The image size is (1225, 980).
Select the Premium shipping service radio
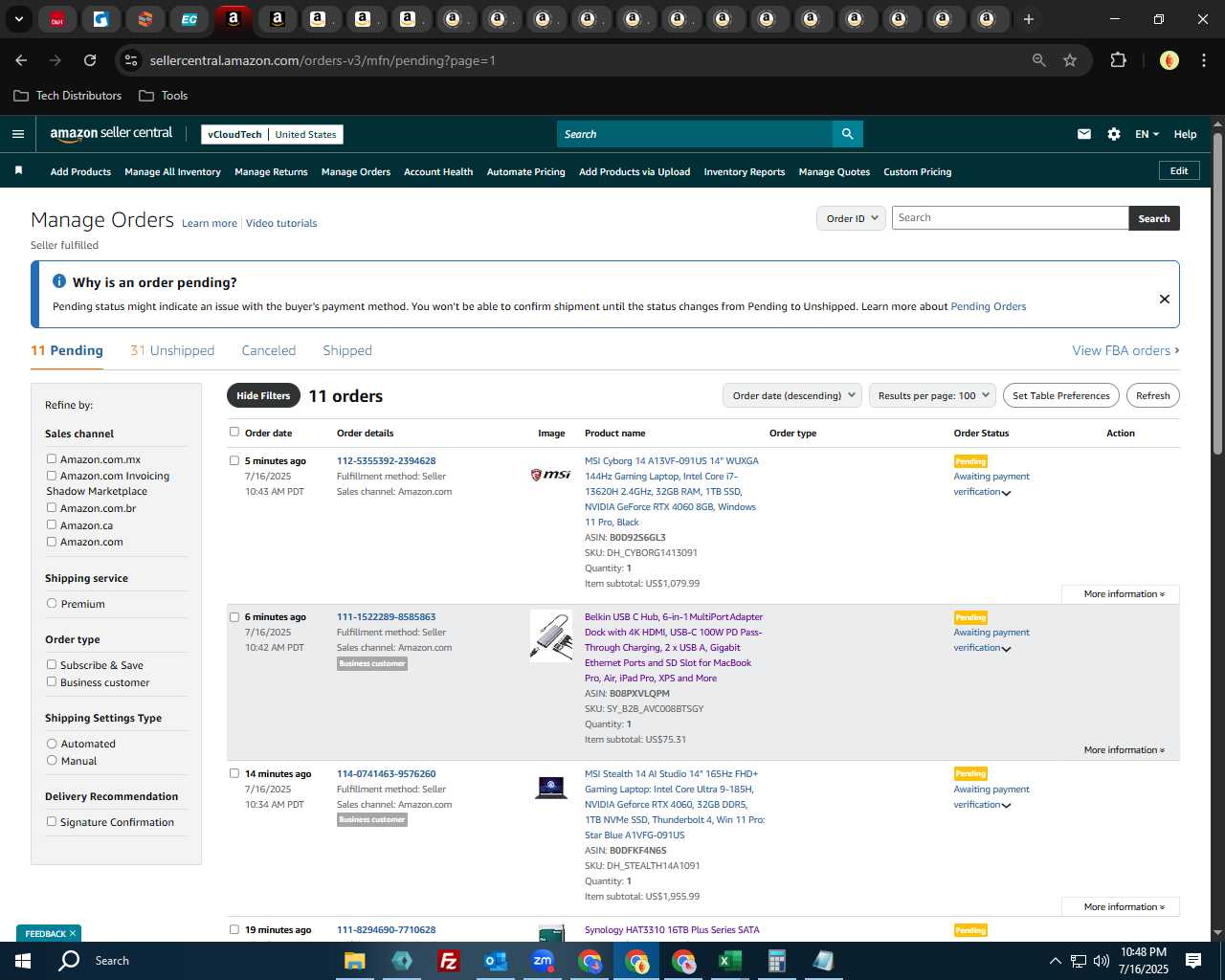(52, 603)
